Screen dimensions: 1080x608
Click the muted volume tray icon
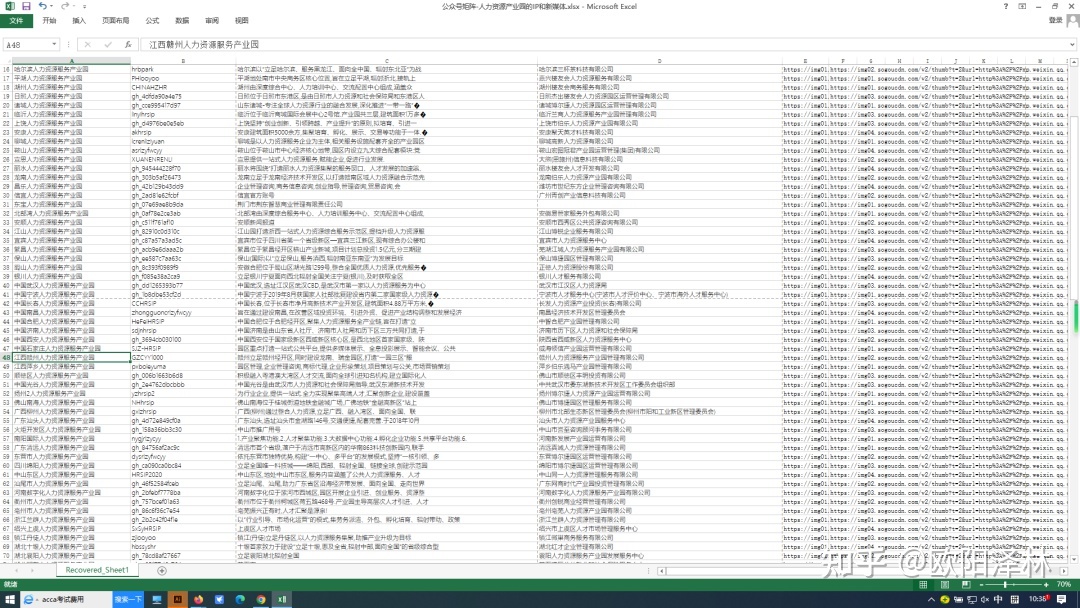point(986,600)
